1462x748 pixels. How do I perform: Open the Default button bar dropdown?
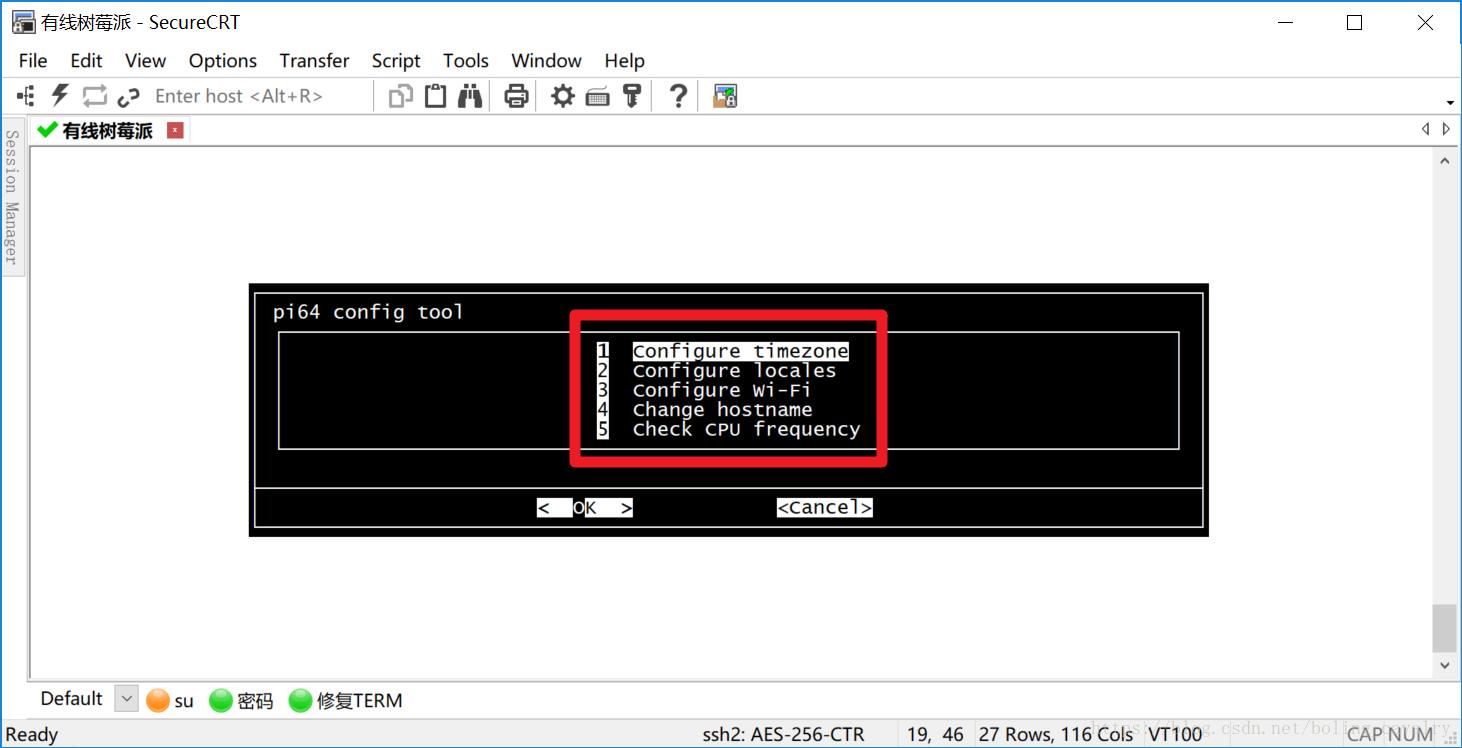point(126,699)
